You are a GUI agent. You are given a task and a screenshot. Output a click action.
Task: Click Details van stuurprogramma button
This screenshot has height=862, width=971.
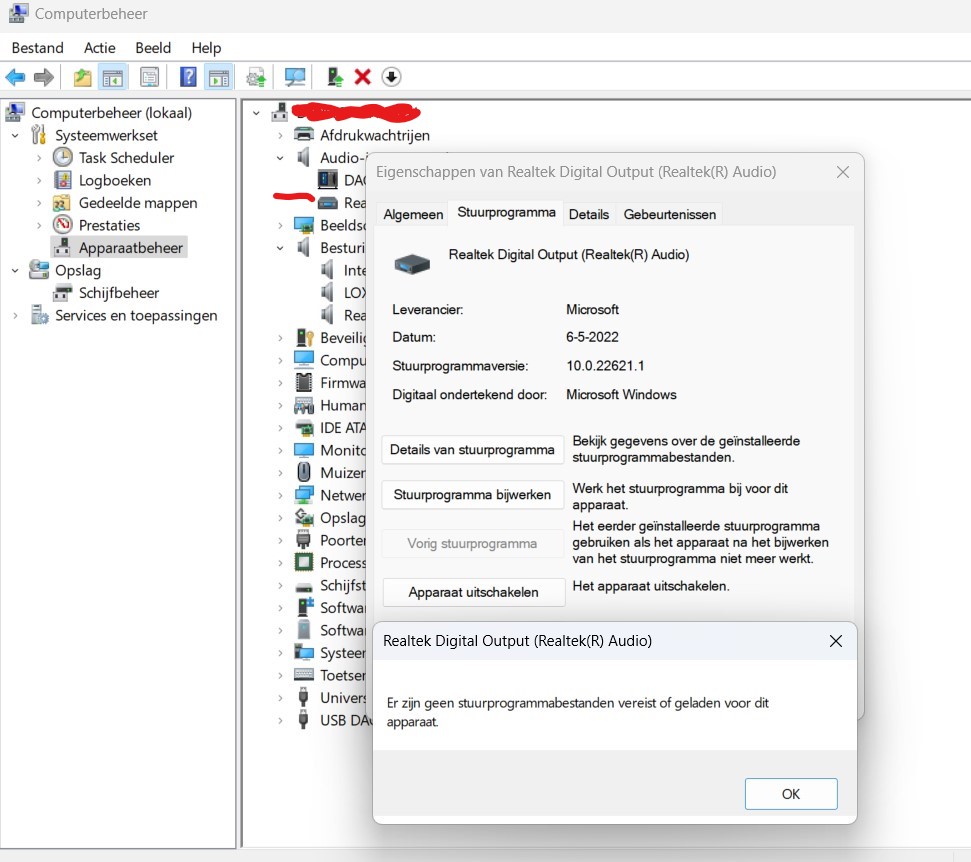tap(472, 450)
